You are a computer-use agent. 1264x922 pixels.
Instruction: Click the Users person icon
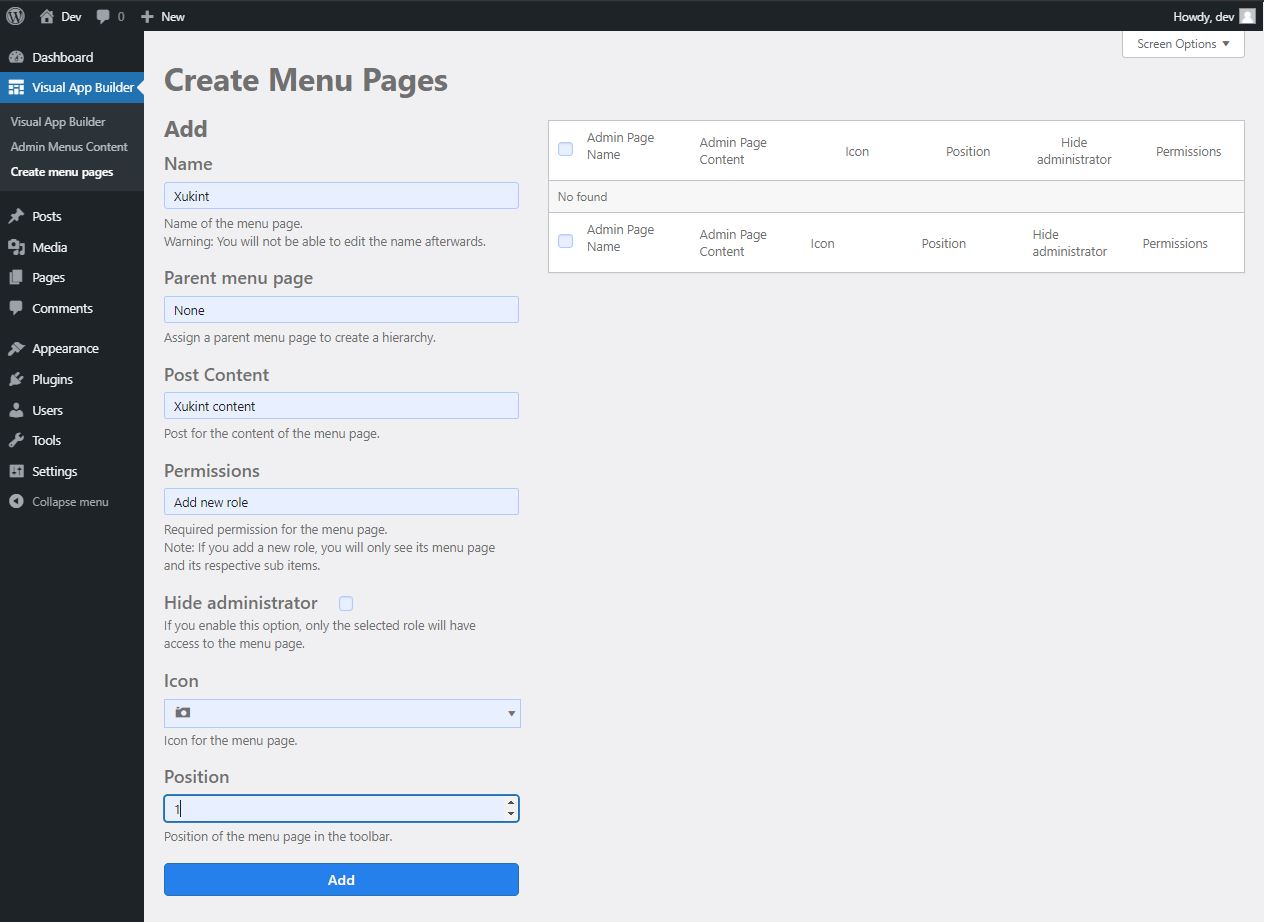coord(16,410)
